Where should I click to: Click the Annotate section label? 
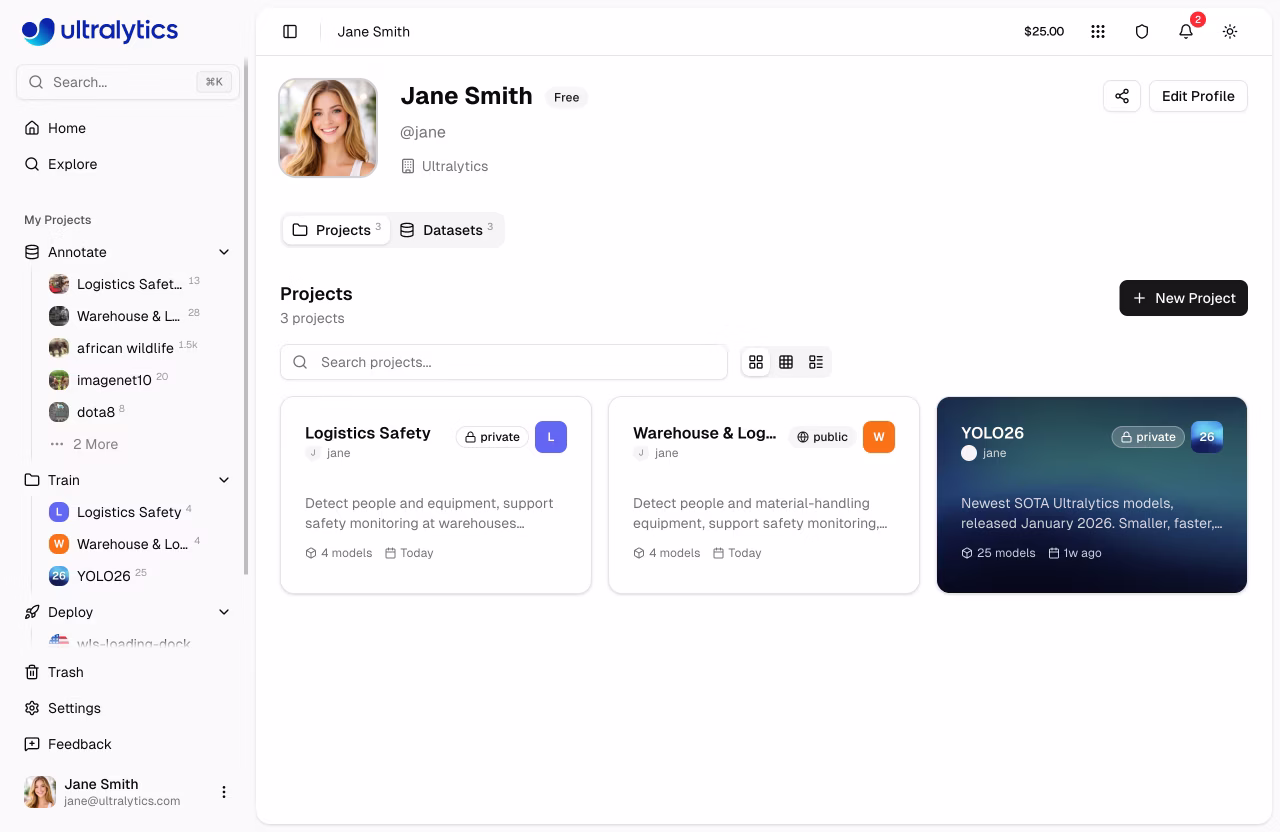point(77,252)
